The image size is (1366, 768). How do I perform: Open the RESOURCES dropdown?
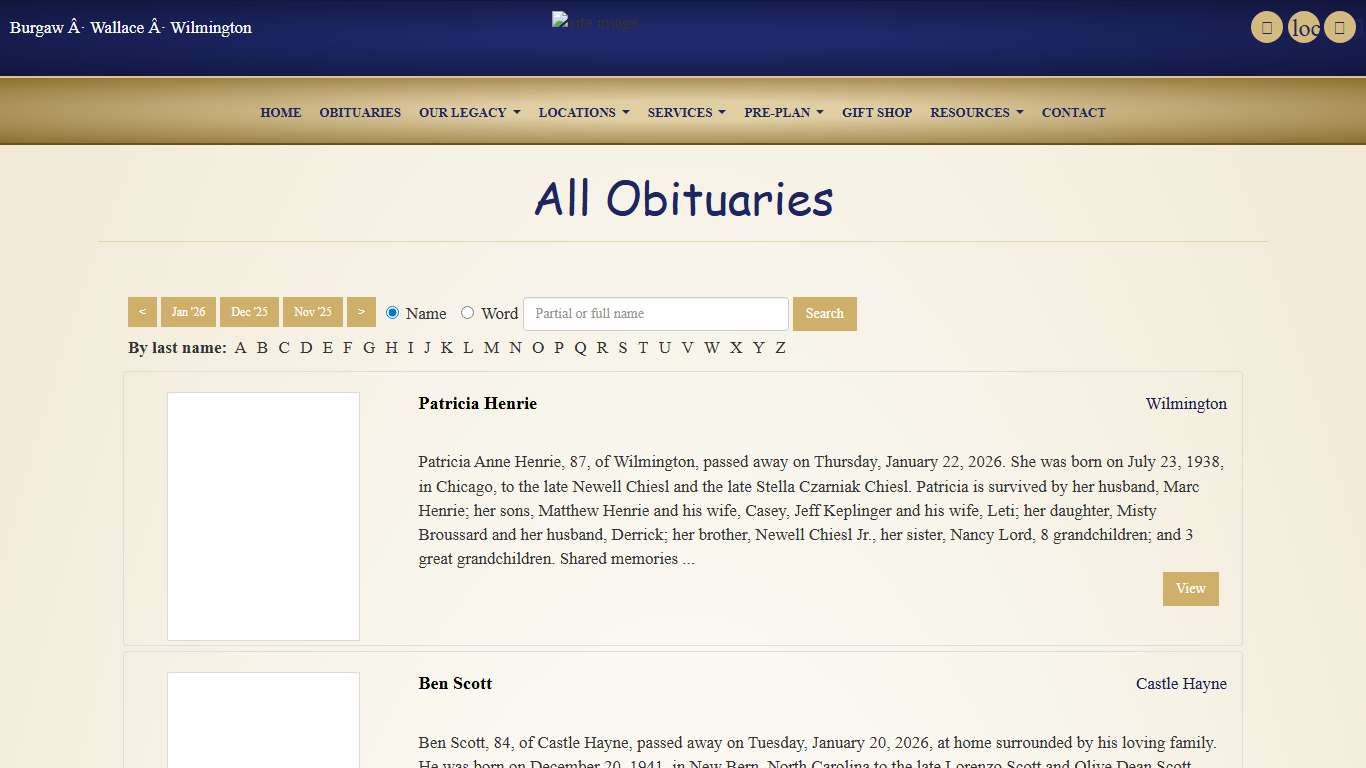coord(976,112)
